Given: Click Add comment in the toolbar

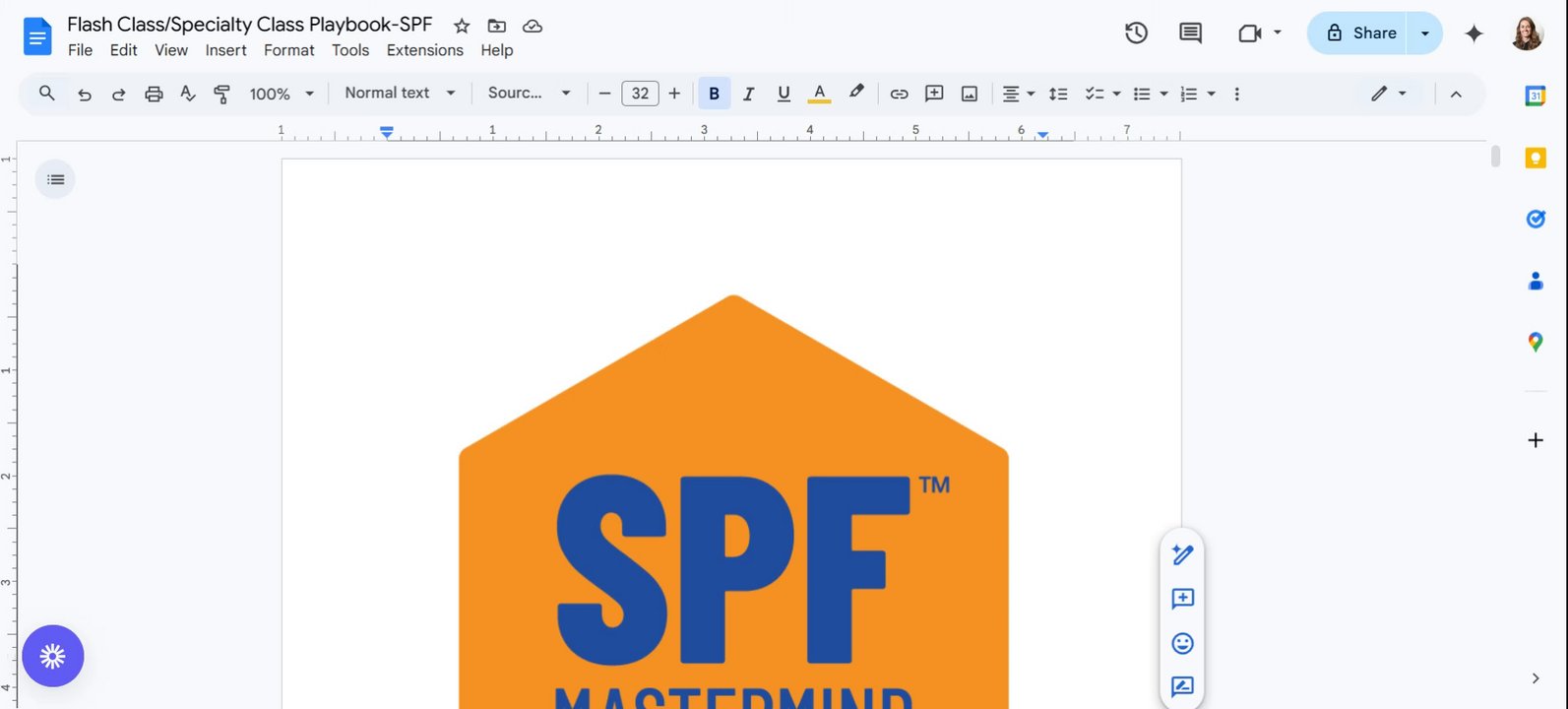Looking at the screenshot, I should (x=934, y=94).
